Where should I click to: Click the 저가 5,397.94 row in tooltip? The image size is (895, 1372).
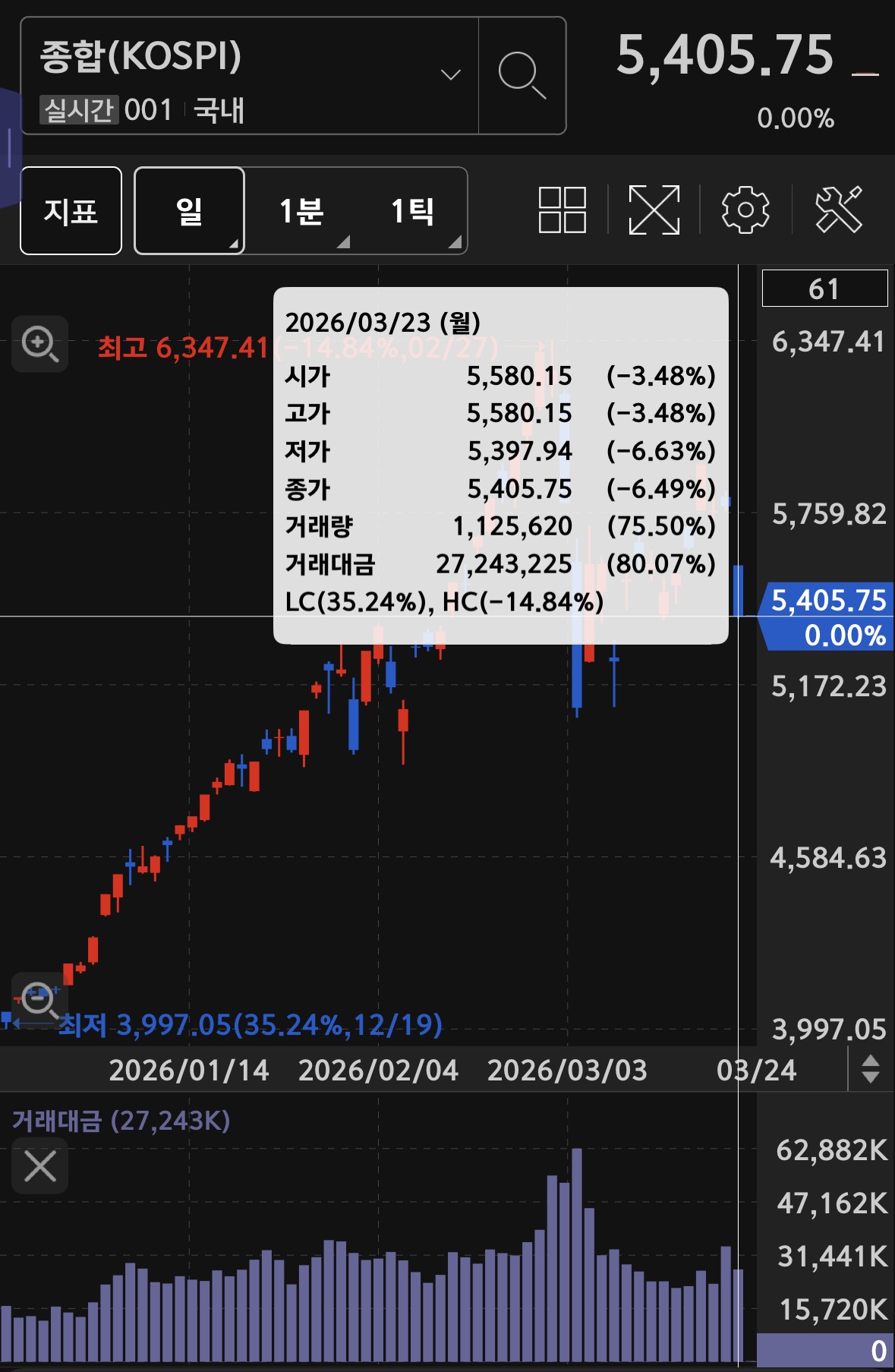pos(500,450)
